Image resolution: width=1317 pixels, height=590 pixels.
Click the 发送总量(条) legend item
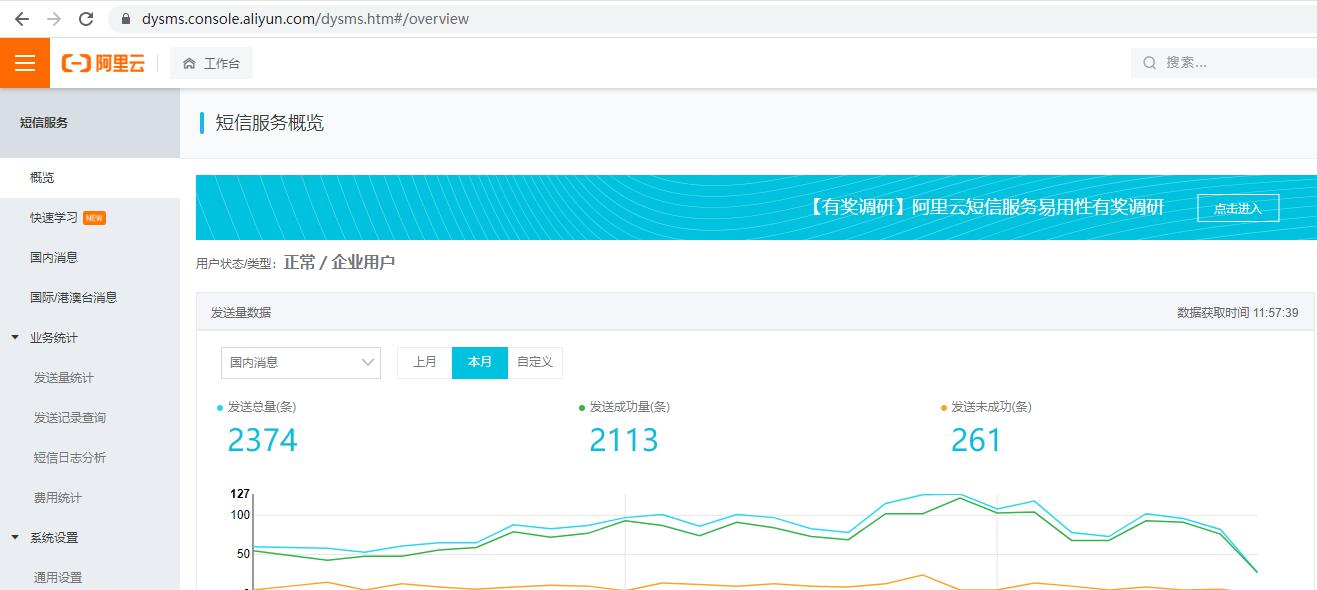click(256, 407)
